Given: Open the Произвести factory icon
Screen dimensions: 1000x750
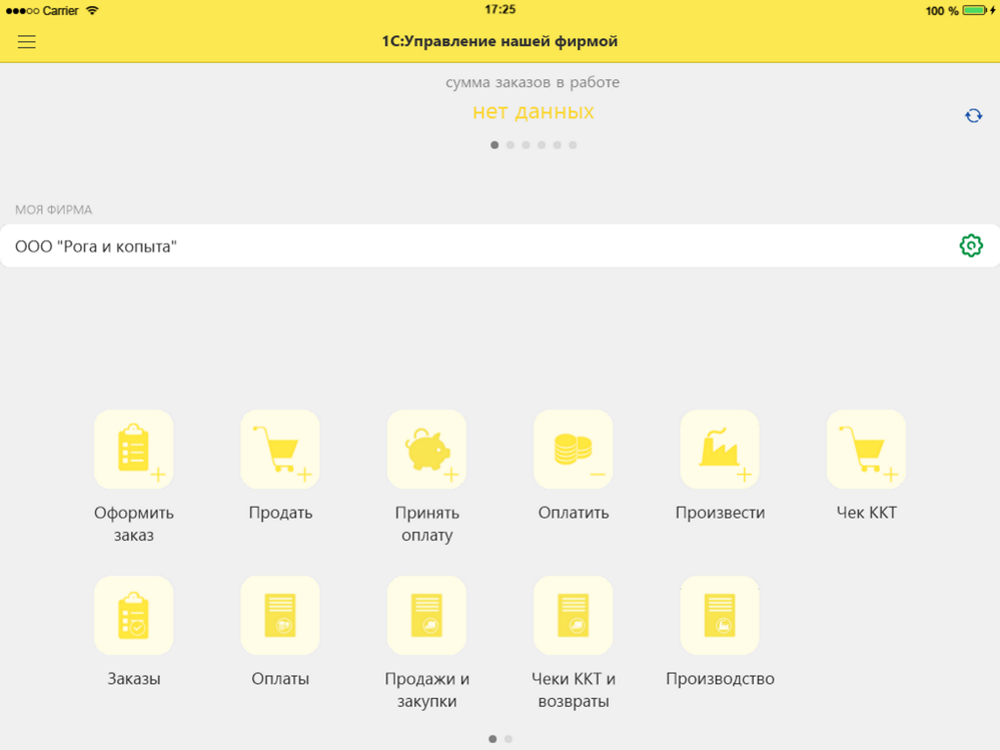Looking at the screenshot, I should tap(720, 449).
